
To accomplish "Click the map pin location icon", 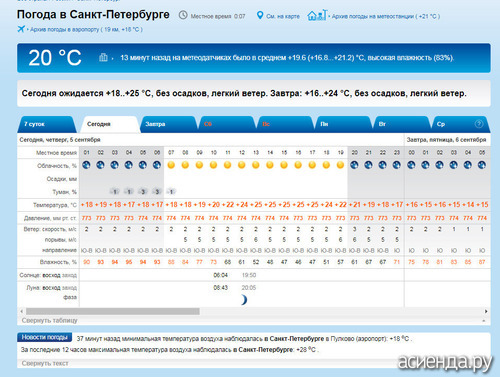I will pyautogui.click(x=260, y=15).
